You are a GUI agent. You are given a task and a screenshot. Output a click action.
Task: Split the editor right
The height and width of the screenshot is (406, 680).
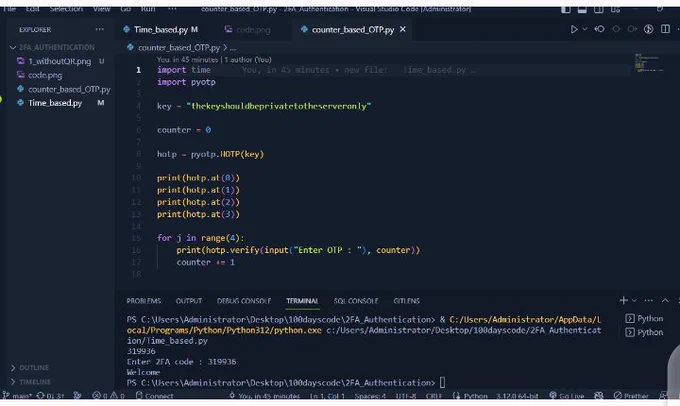(x=665, y=29)
